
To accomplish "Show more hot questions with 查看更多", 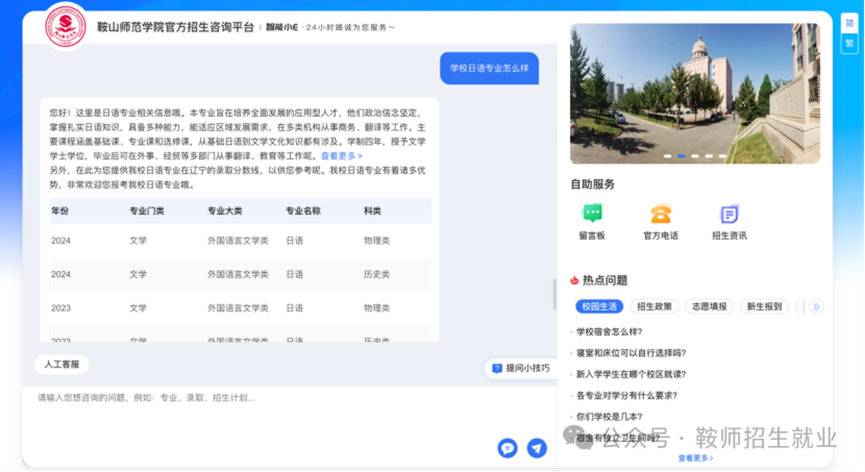I will click(x=696, y=458).
